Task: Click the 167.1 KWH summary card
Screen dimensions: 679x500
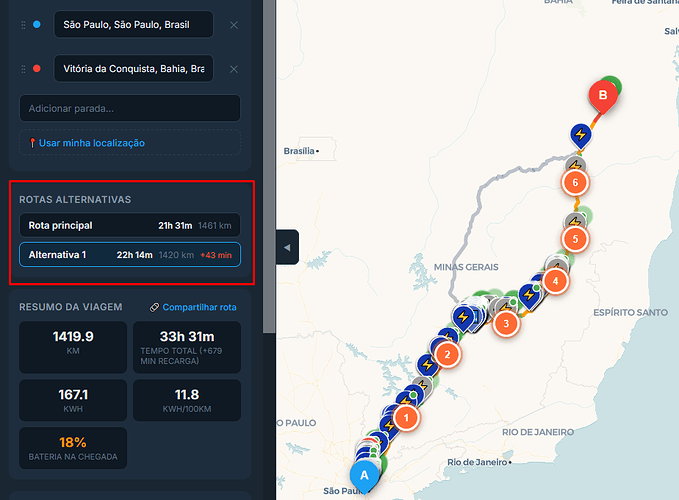Action: (x=73, y=400)
